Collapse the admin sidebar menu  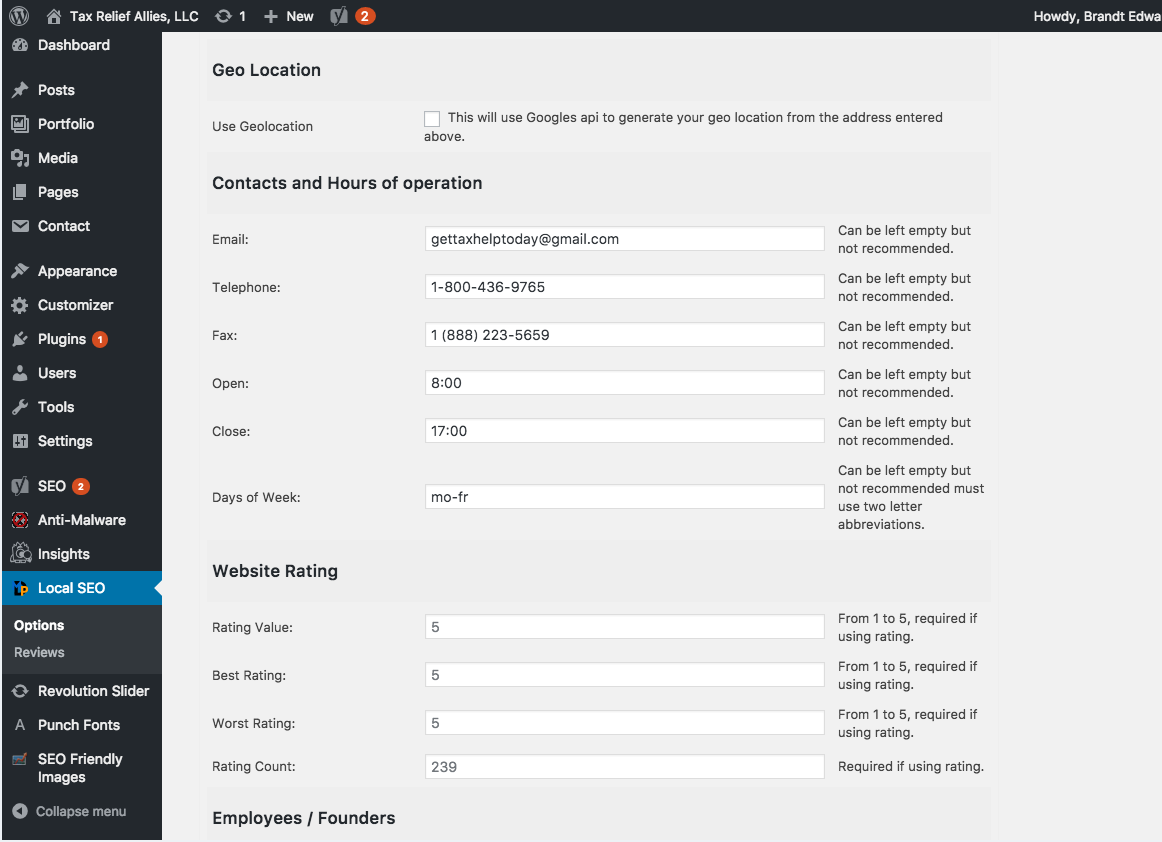click(x=70, y=812)
